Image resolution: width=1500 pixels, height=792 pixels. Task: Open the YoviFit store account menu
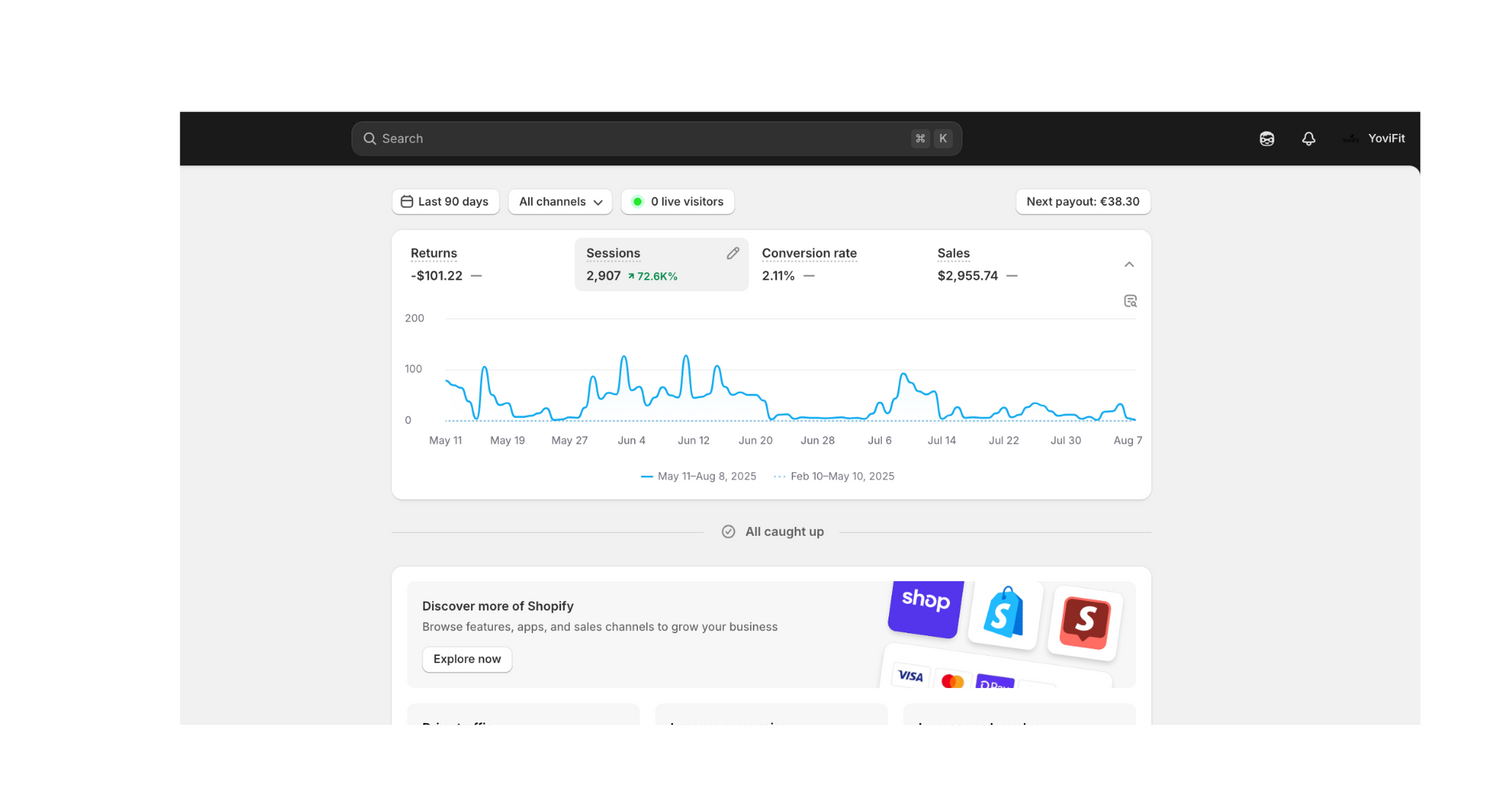click(x=1375, y=139)
